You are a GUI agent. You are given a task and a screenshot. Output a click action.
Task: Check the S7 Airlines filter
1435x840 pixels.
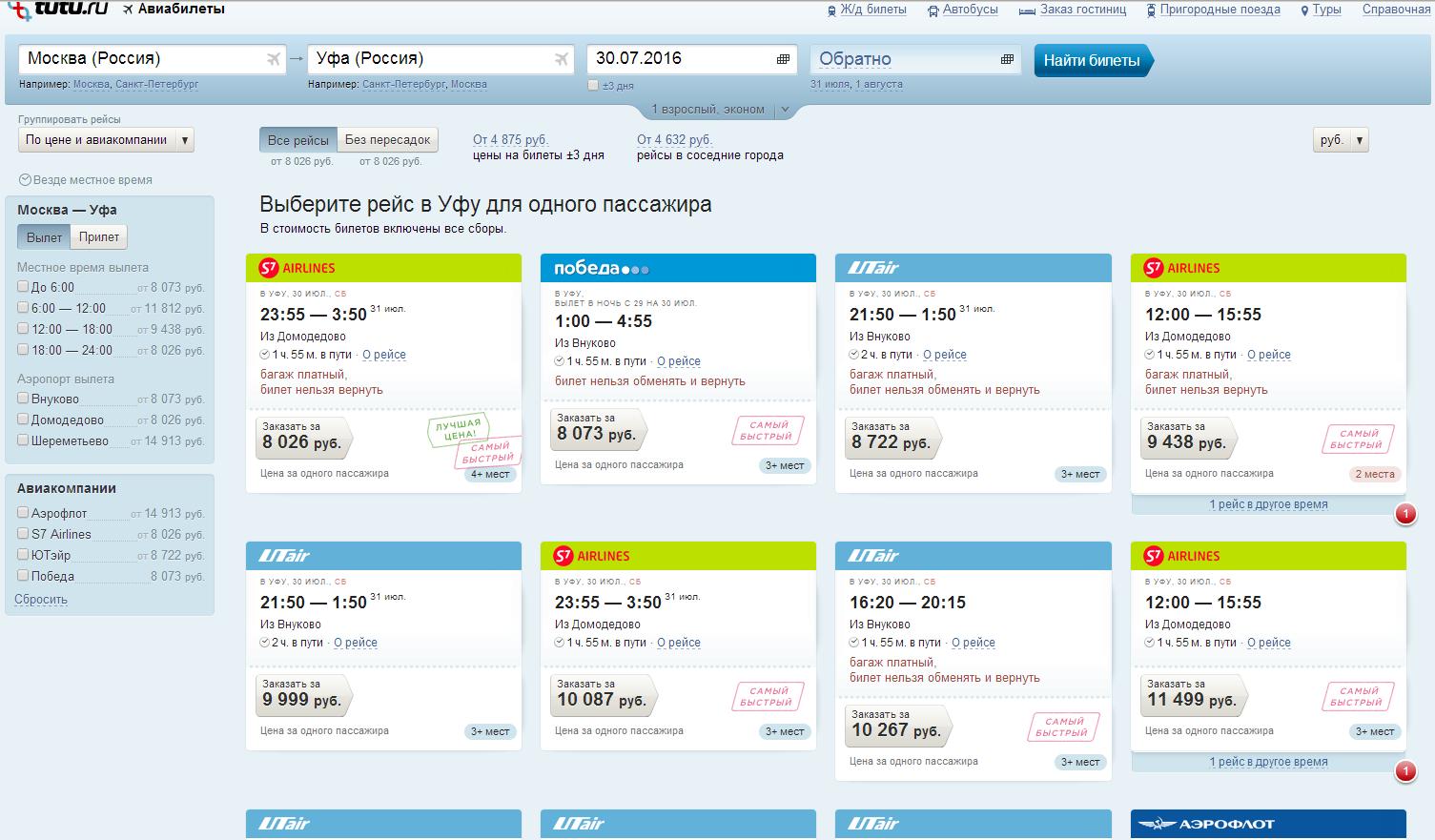click(23, 533)
